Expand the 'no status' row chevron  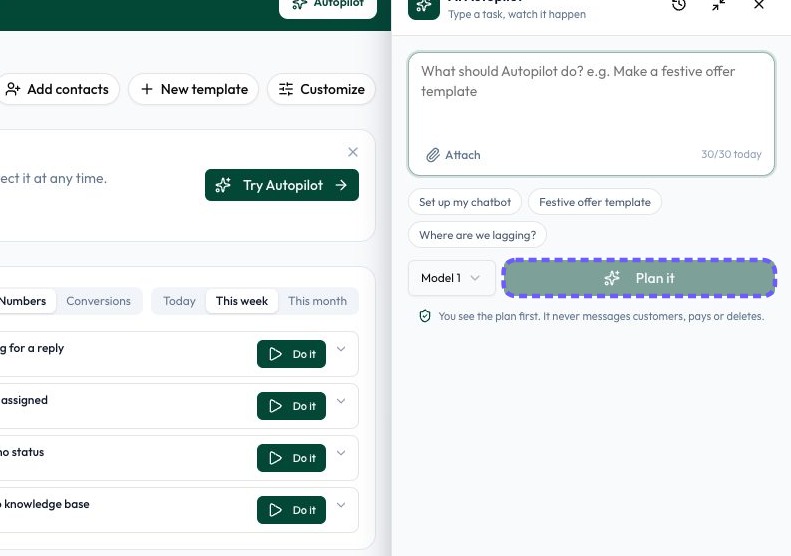coord(341,453)
